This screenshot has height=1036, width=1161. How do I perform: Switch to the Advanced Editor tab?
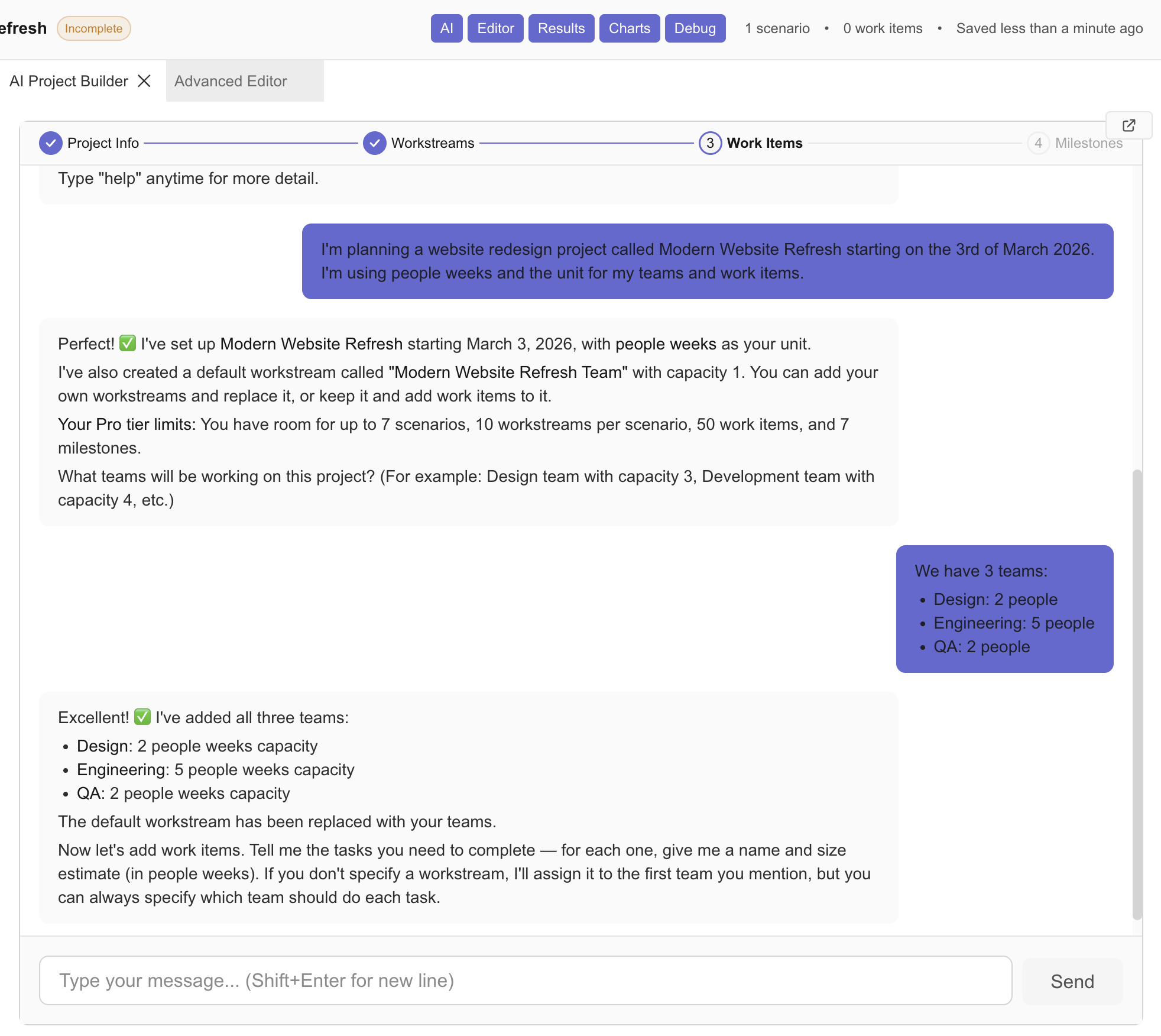(230, 81)
